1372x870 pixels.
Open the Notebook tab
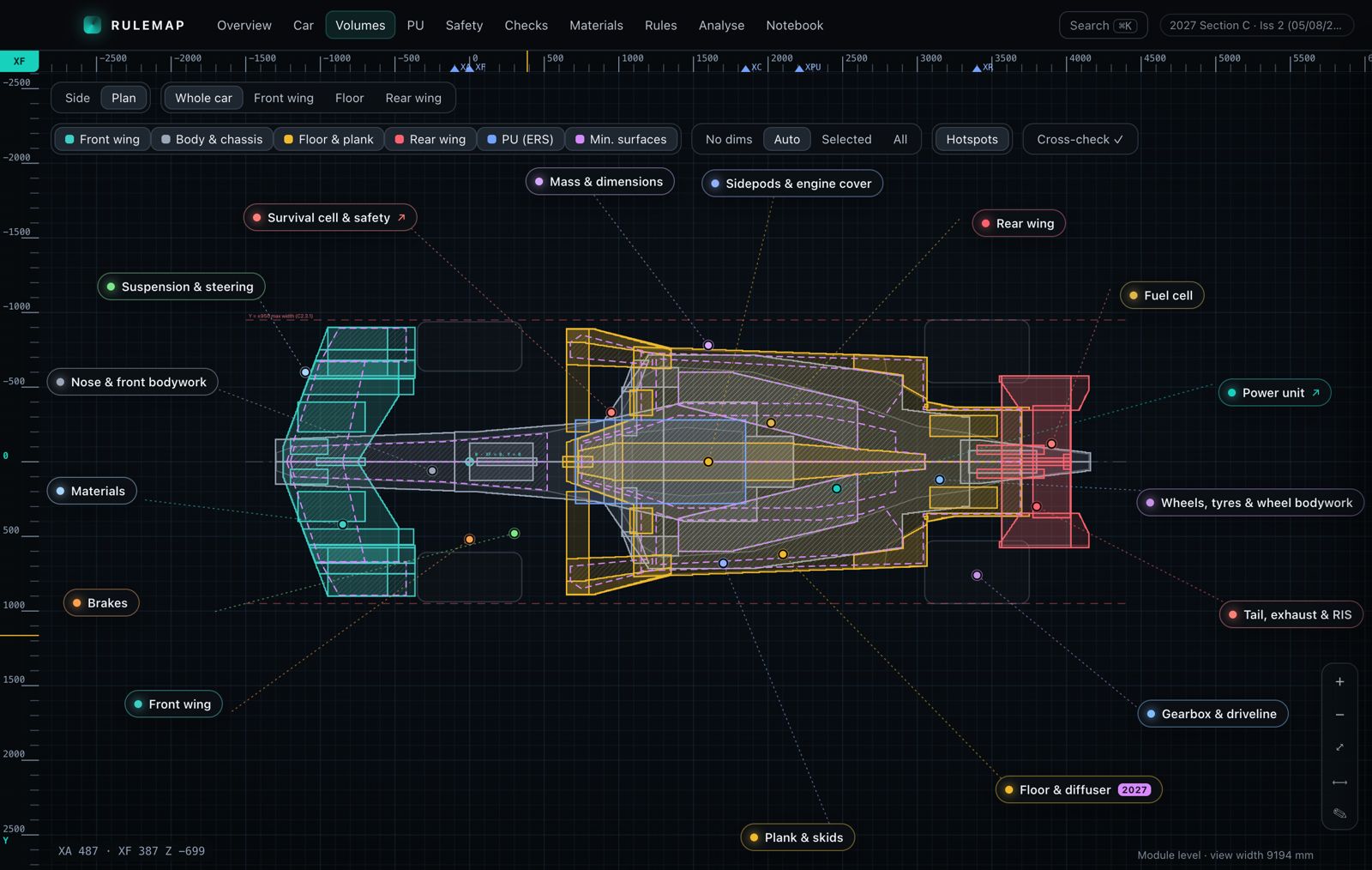click(795, 25)
